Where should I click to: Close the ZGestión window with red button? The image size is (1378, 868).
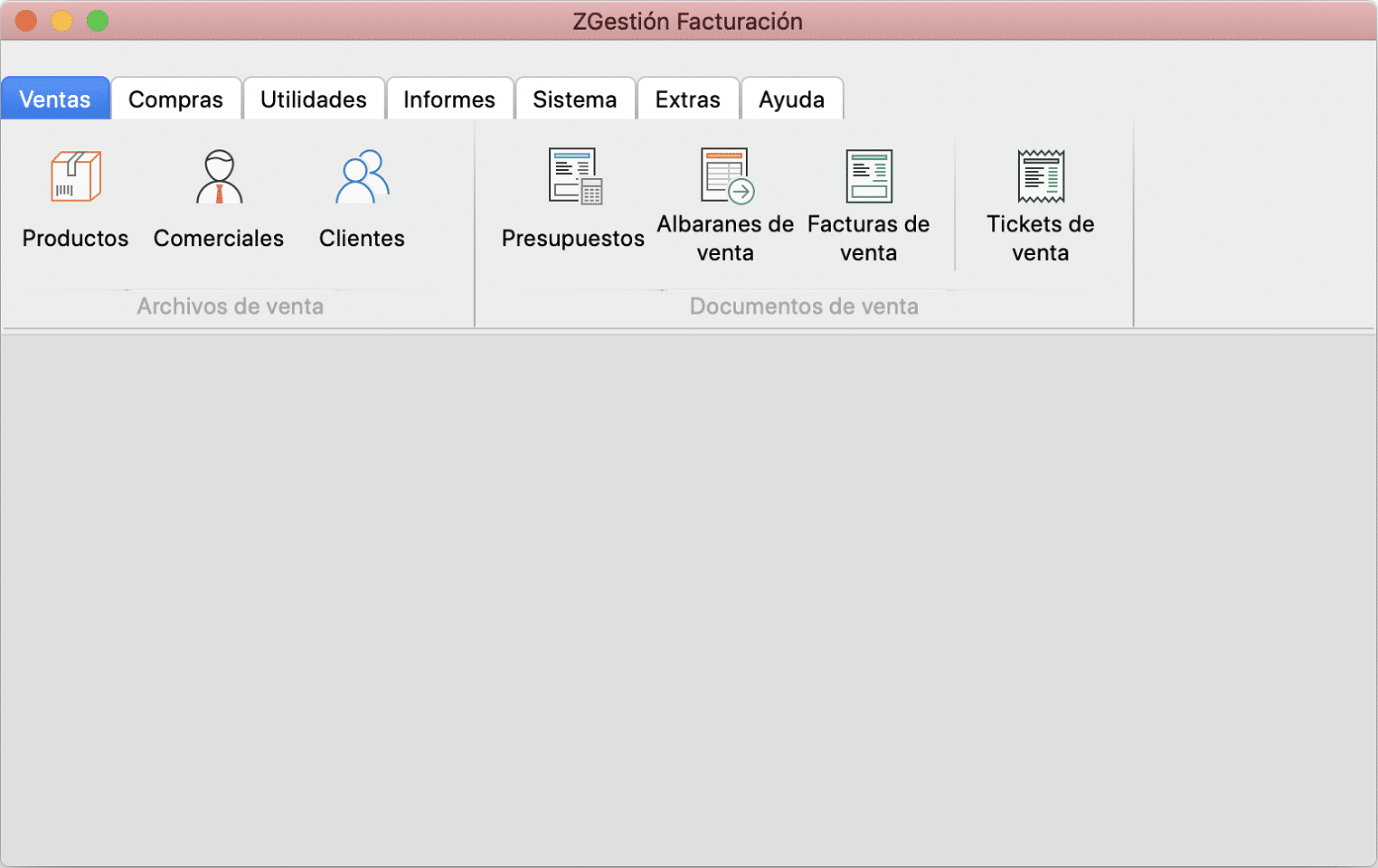[x=26, y=21]
